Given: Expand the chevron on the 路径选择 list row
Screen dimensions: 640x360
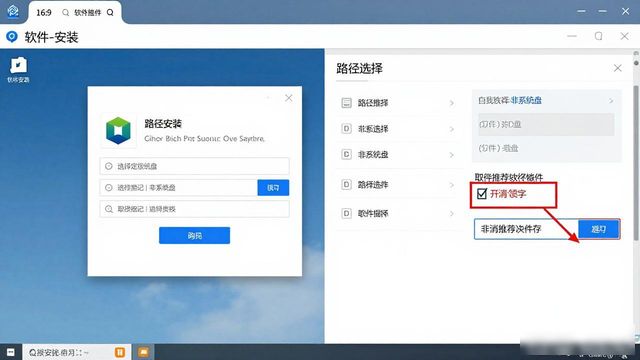Looking at the screenshot, I should tap(452, 185).
